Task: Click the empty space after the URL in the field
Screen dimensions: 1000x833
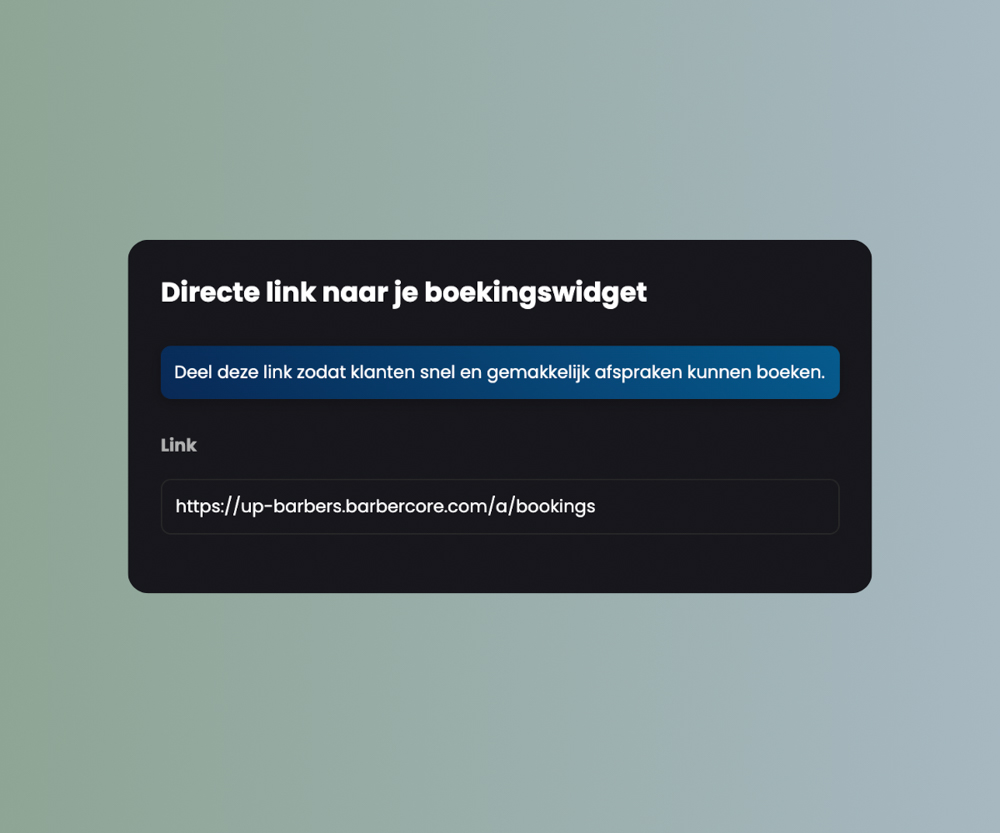Action: tap(714, 506)
